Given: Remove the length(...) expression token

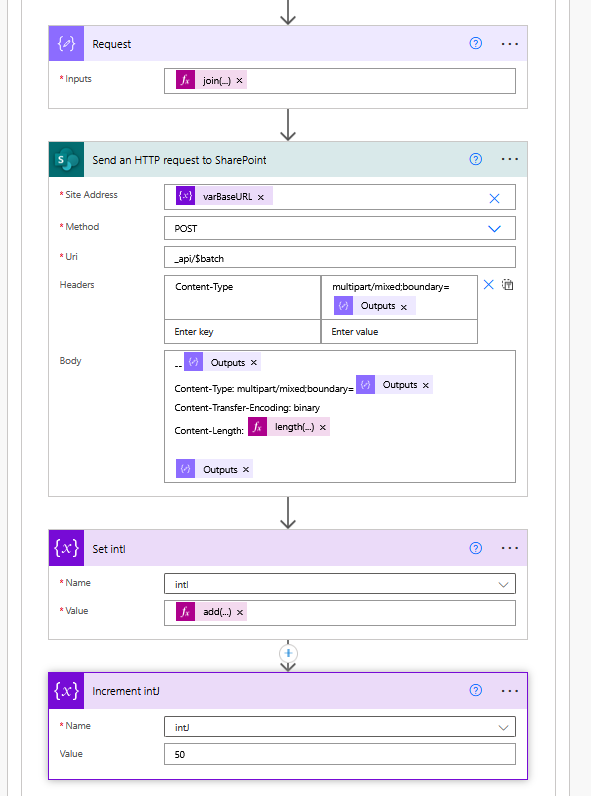Looking at the screenshot, I should [322, 427].
